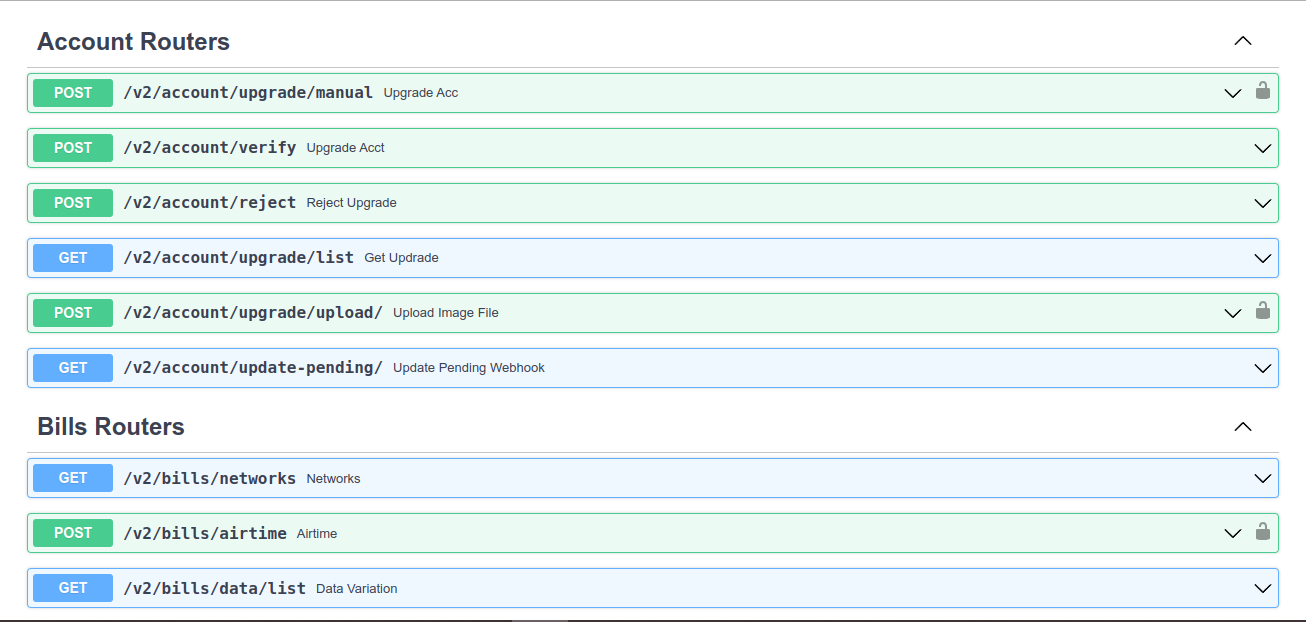
Task: Click POST badge for /v2/account/verify
Action: point(73,148)
